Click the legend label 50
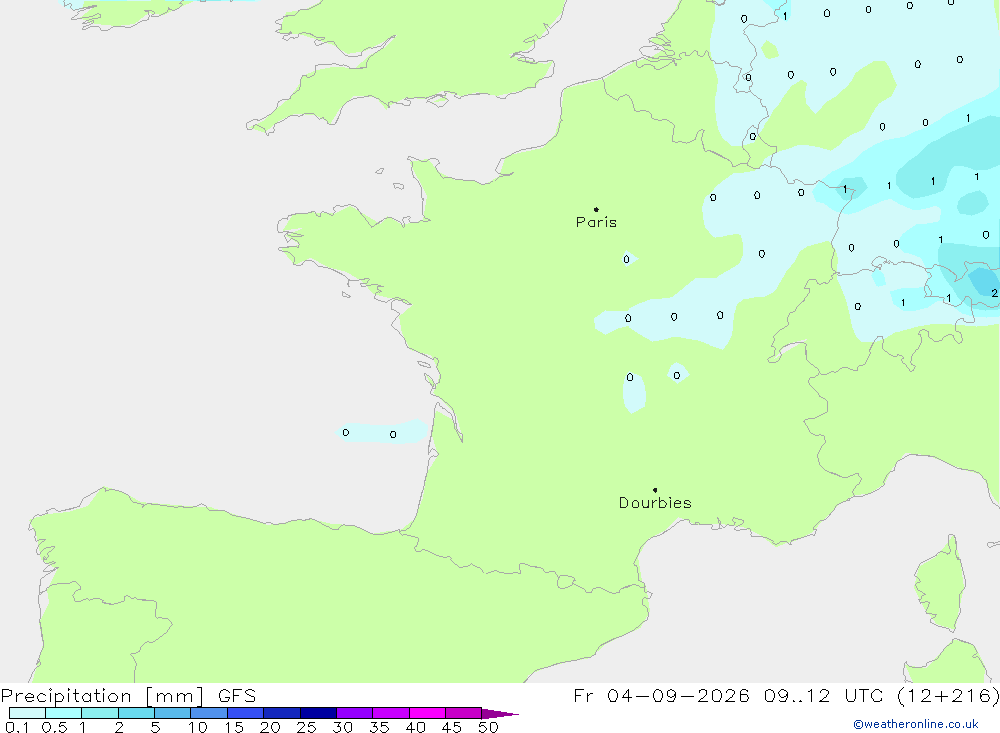This screenshot has width=1000, height=733. click(x=488, y=727)
